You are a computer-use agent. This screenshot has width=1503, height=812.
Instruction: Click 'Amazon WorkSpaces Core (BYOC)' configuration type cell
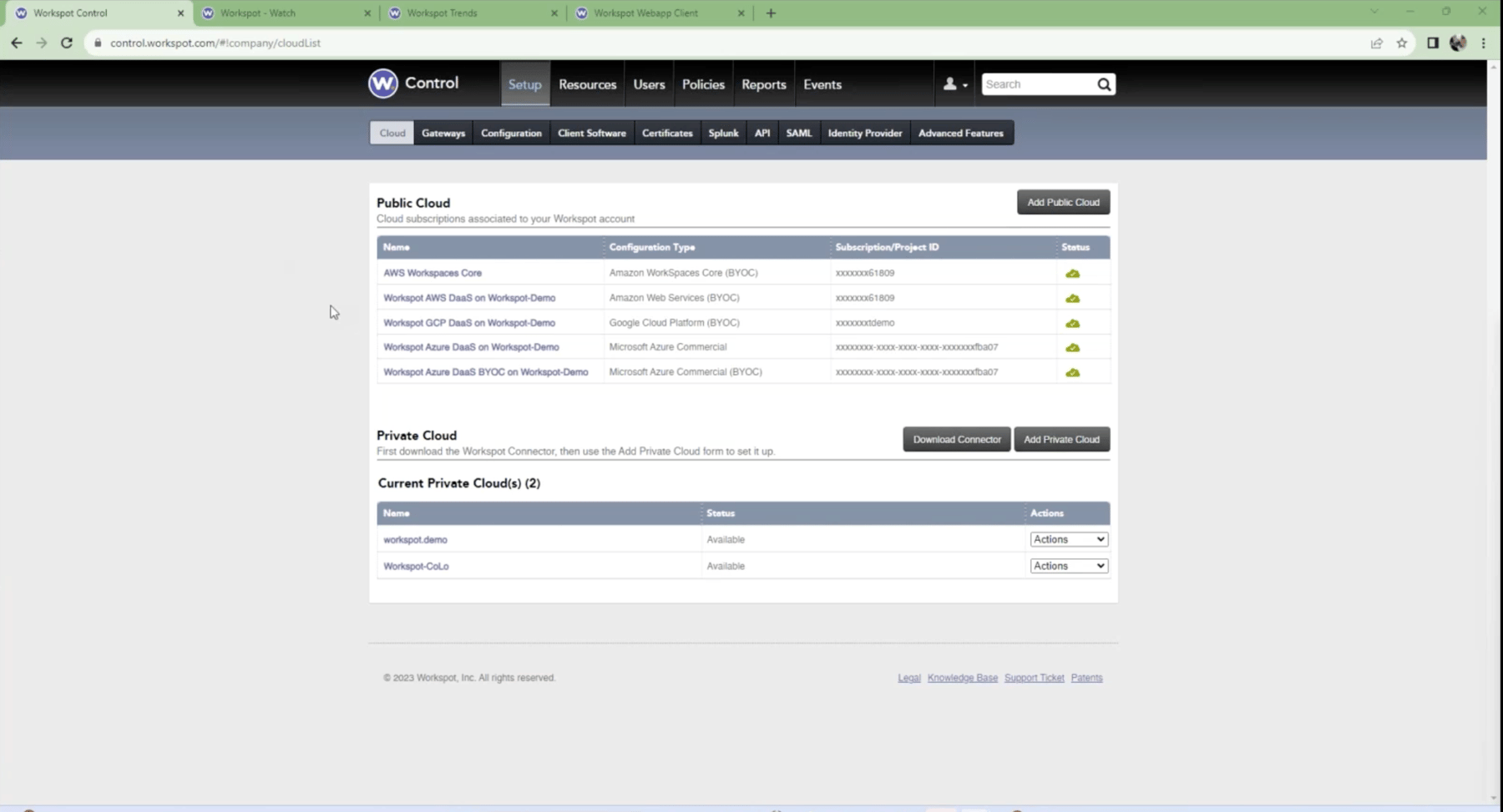[684, 273]
